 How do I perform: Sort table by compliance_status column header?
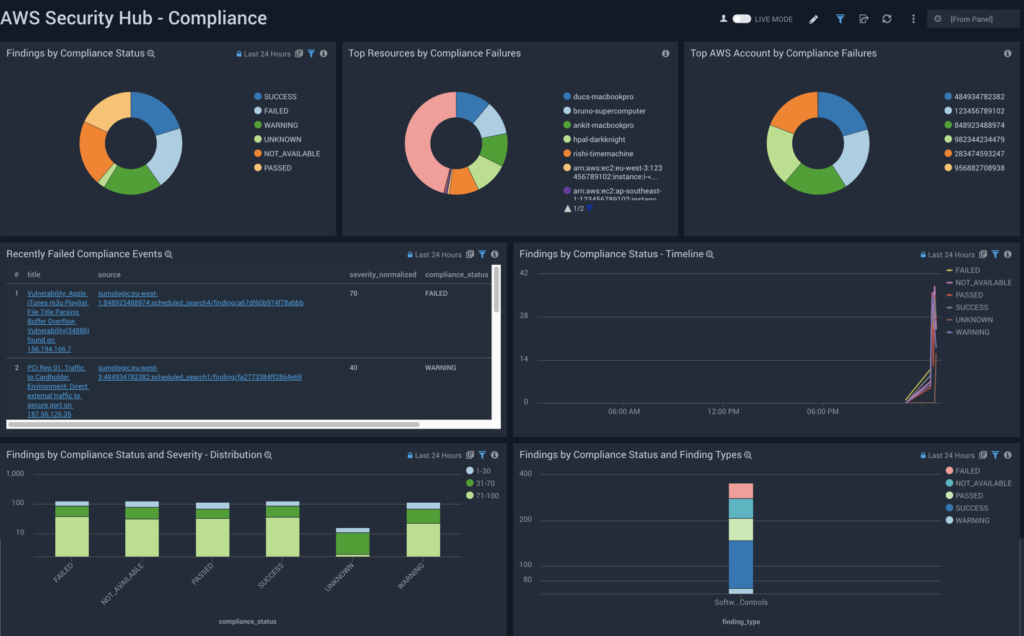click(x=456, y=275)
